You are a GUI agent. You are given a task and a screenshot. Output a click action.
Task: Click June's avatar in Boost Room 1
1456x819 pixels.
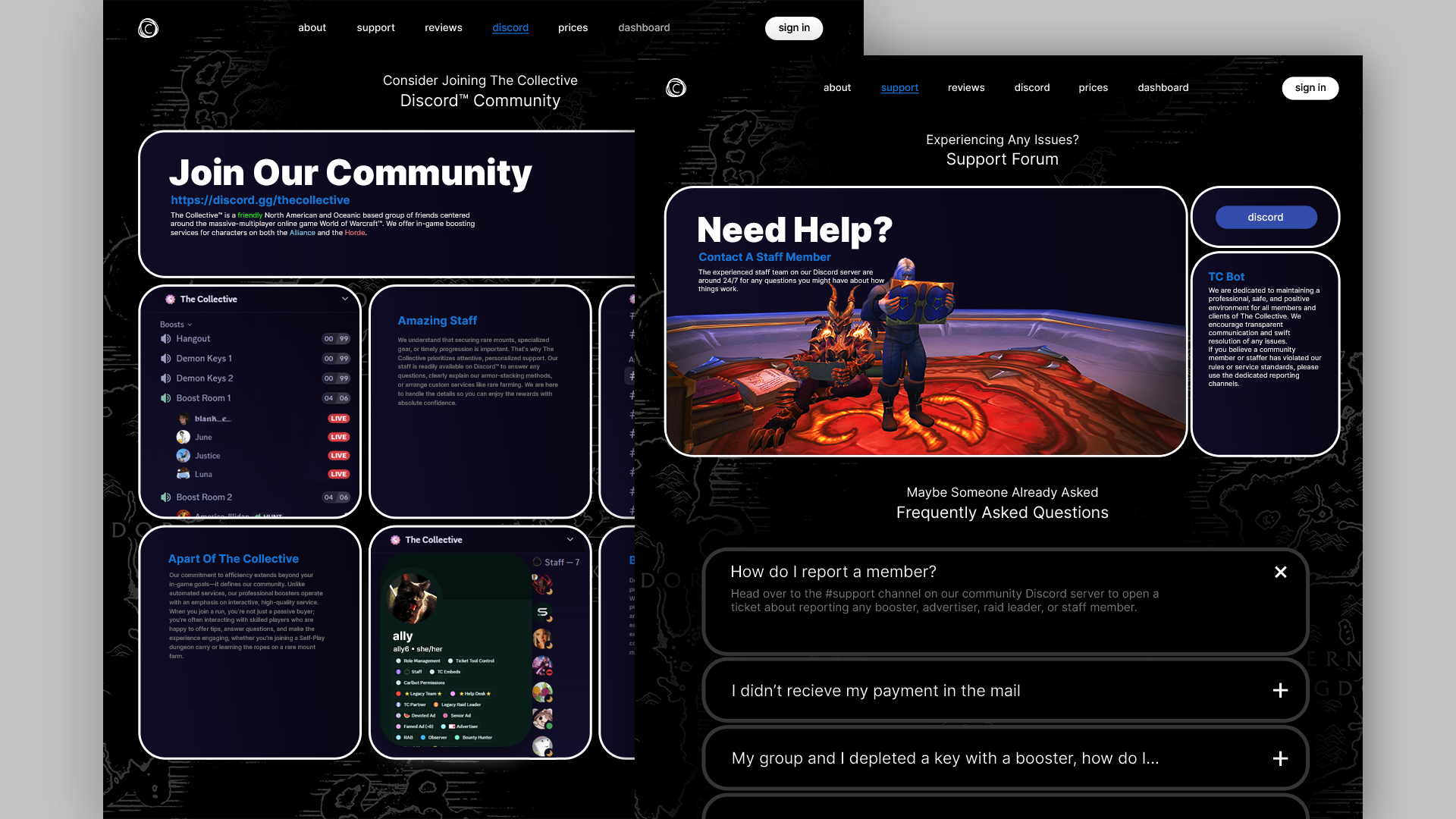[184, 437]
